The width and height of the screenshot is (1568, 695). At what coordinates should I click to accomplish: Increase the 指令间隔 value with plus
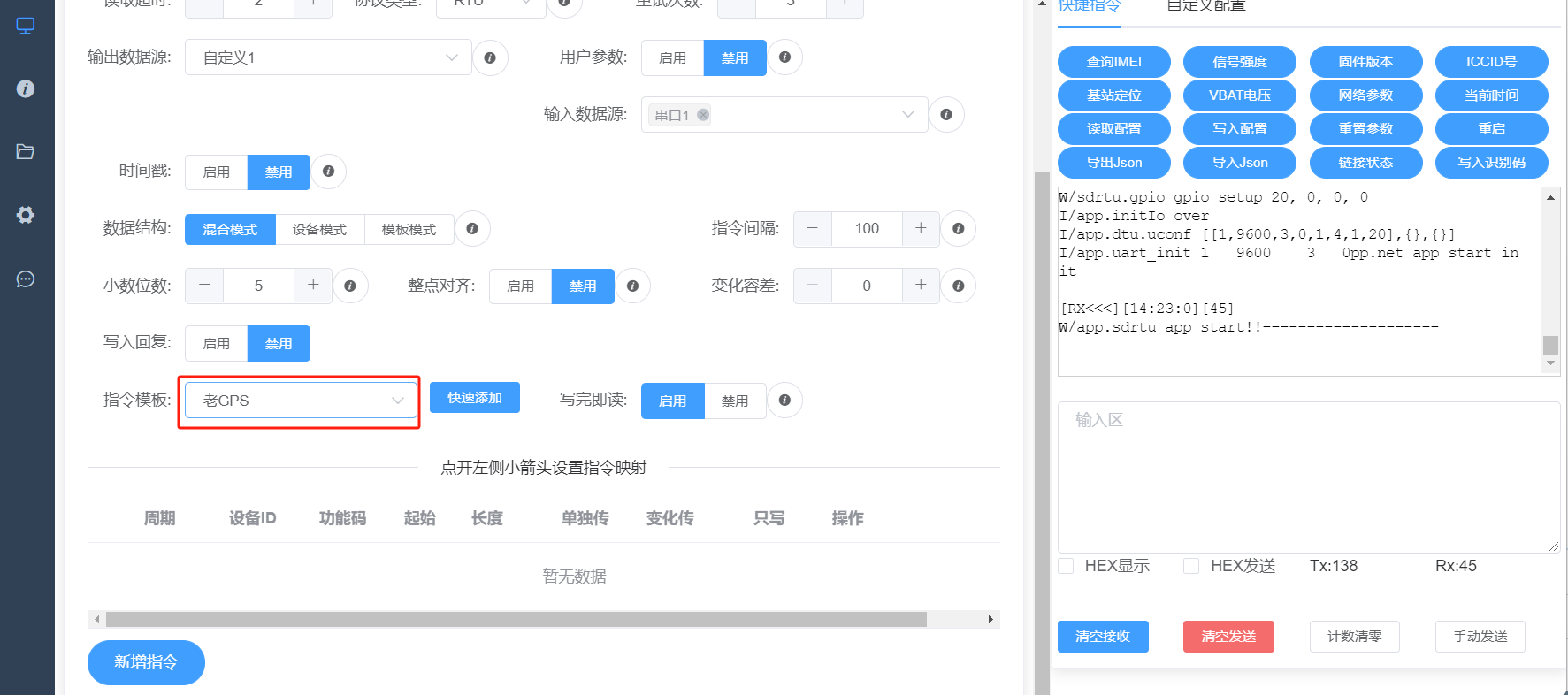pos(921,229)
